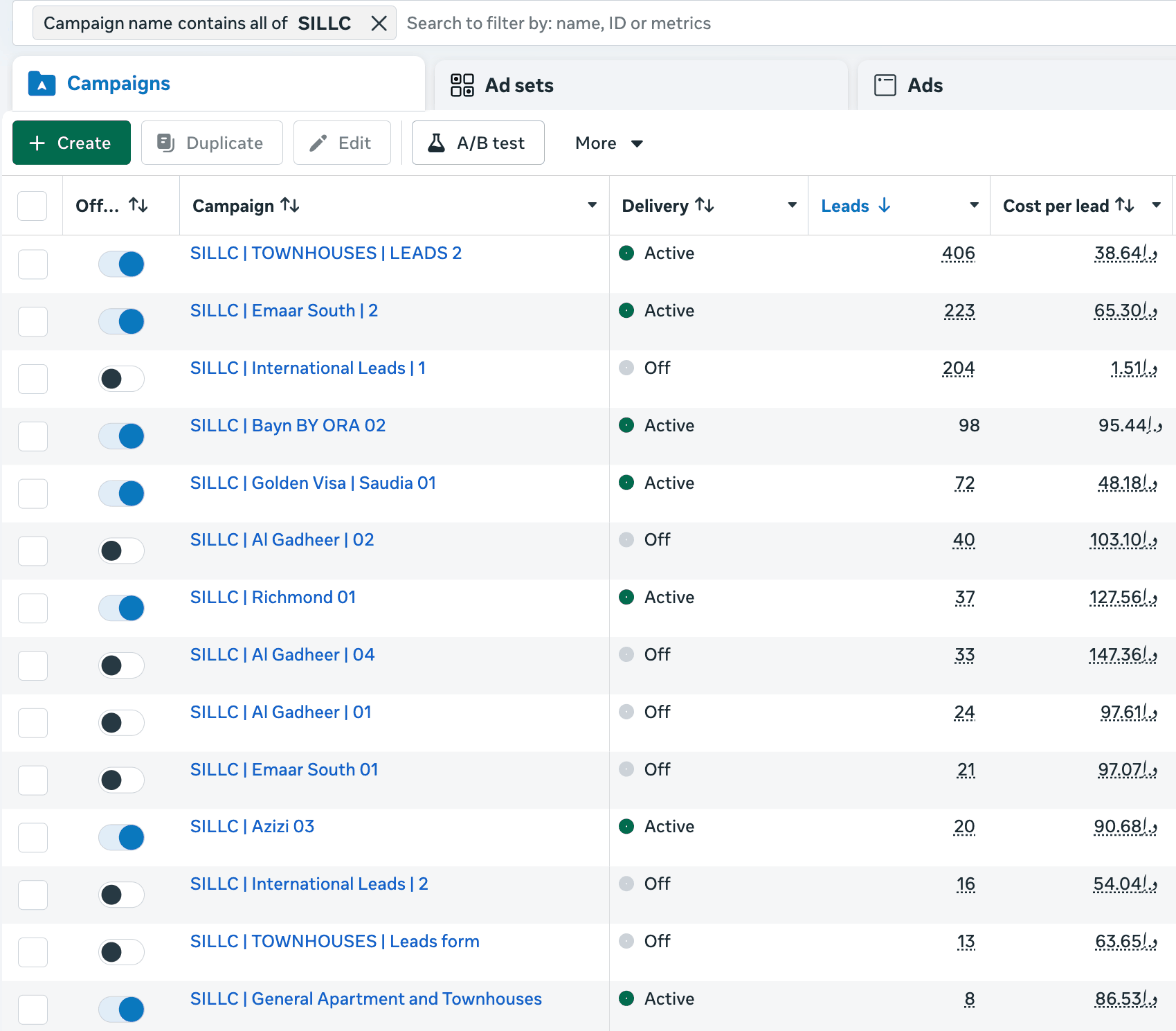Turn on International Leads 1 campaign toggle
The height and width of the screenshot is (1031, 1176).
pos(122,379)
